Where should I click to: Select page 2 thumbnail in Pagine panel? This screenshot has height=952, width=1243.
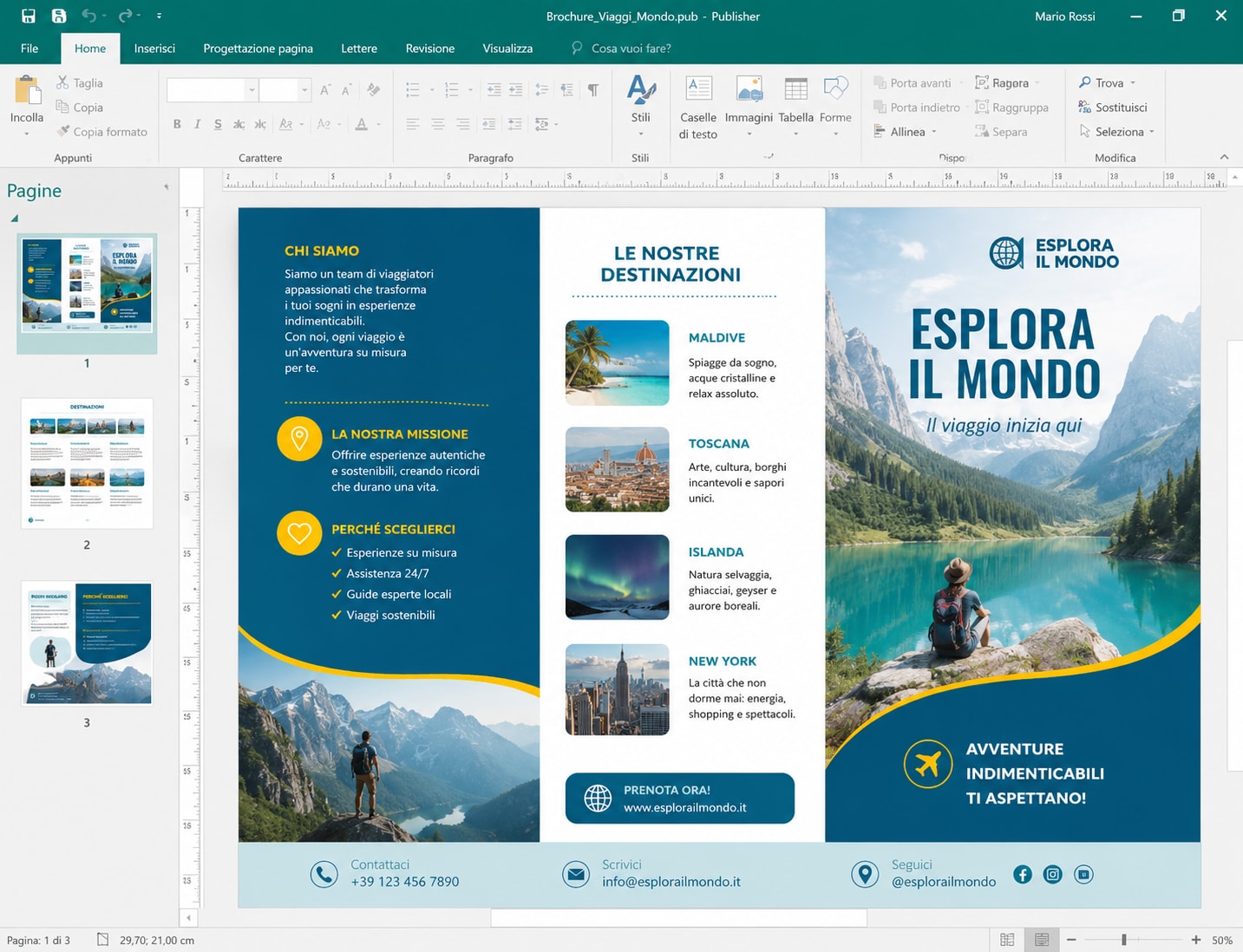click(x=87, y=463)
